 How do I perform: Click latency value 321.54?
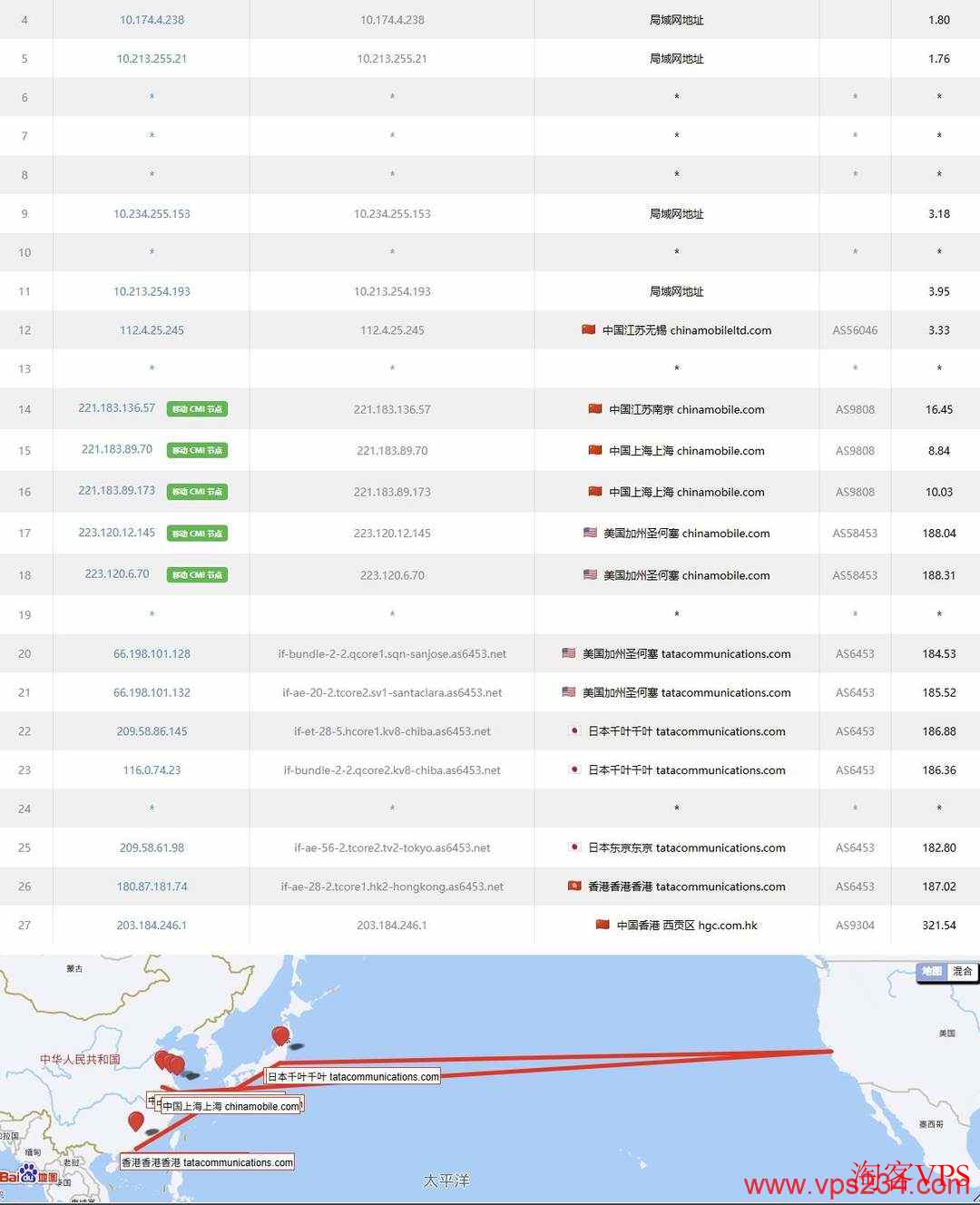point(939,926)
